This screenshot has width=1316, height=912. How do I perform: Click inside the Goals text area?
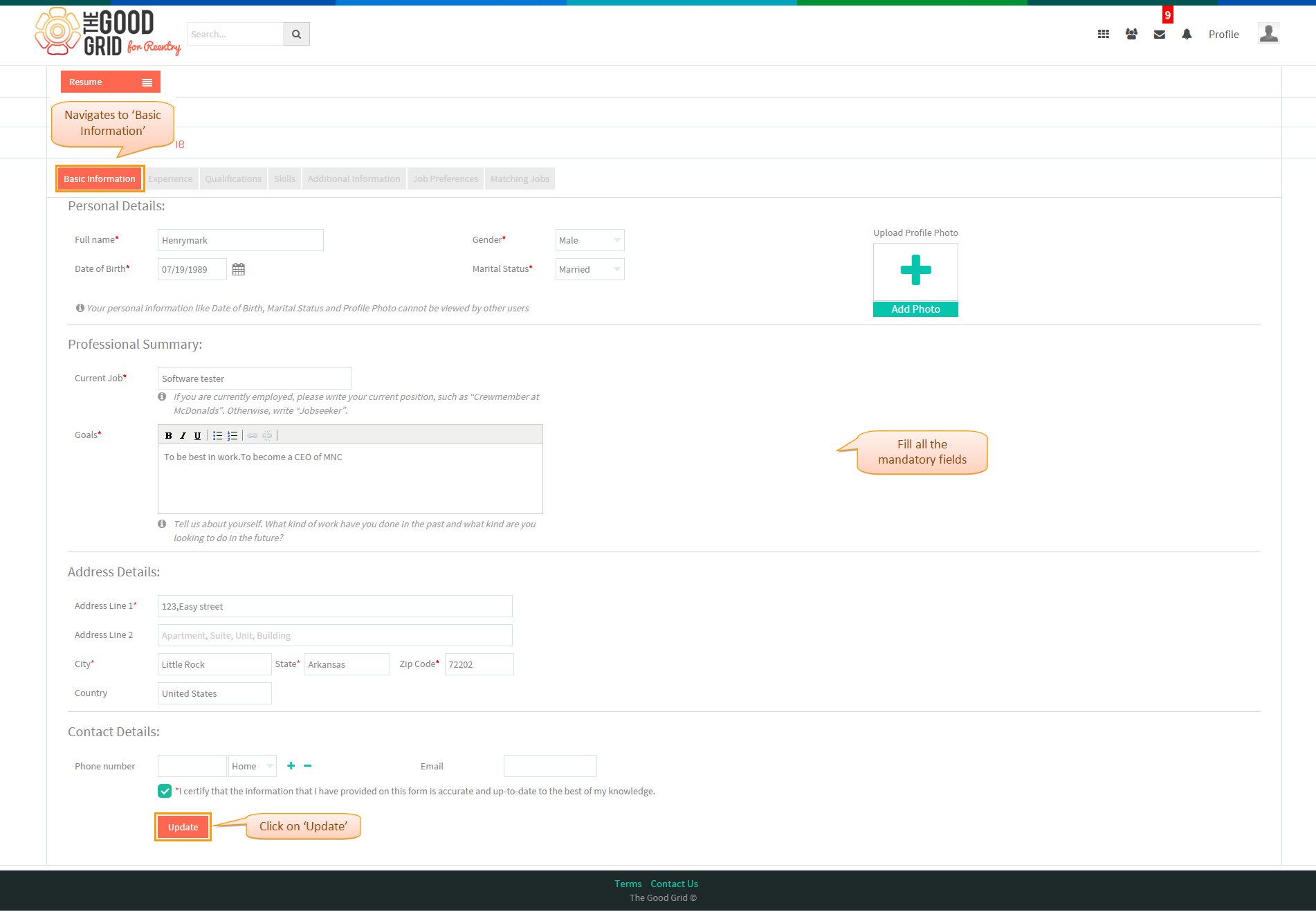(350, 478)
